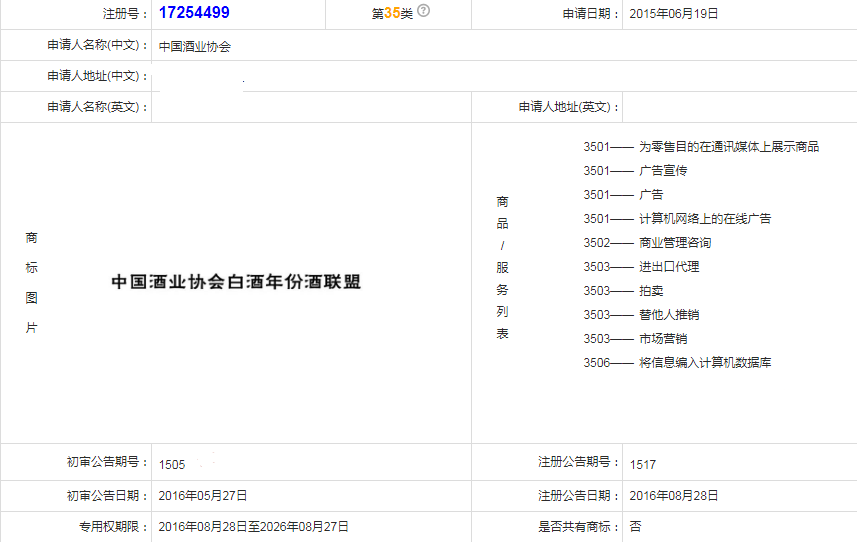Image resolution: width=857 pixels, height=542 pixels.
Task: Select exclusive rights period 2016年08月28日至2026年08月27日
Action: 253,527
